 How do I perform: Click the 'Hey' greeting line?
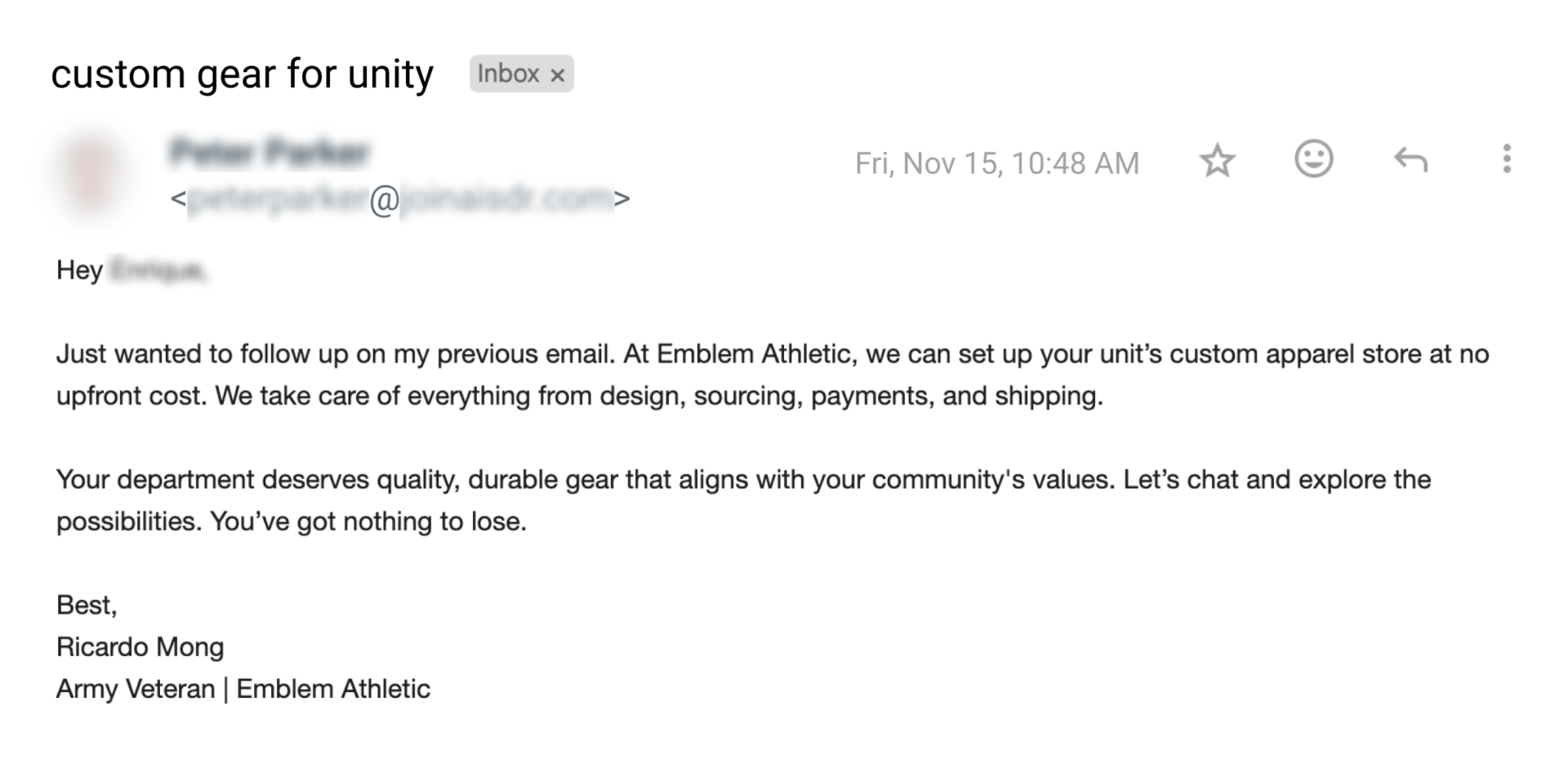coord(79,270)
